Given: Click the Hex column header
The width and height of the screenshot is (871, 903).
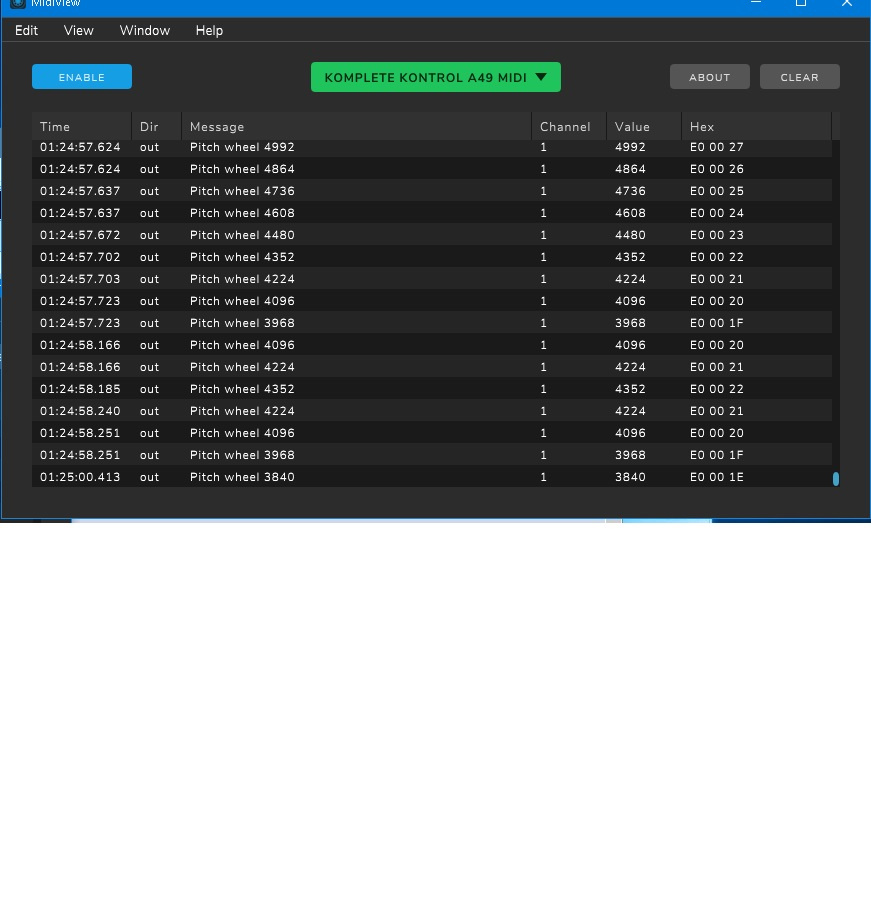Looking at the screenshot, I should (x=757, y=127).
